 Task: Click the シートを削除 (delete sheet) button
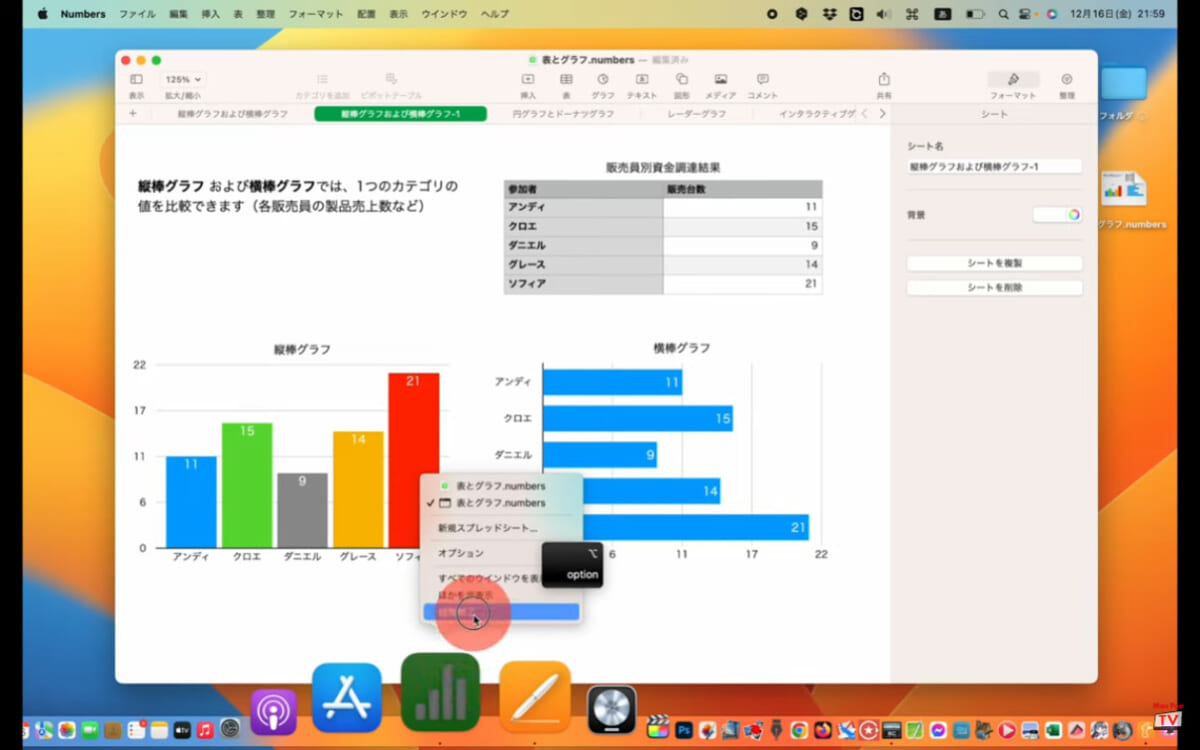pos(994,287)
